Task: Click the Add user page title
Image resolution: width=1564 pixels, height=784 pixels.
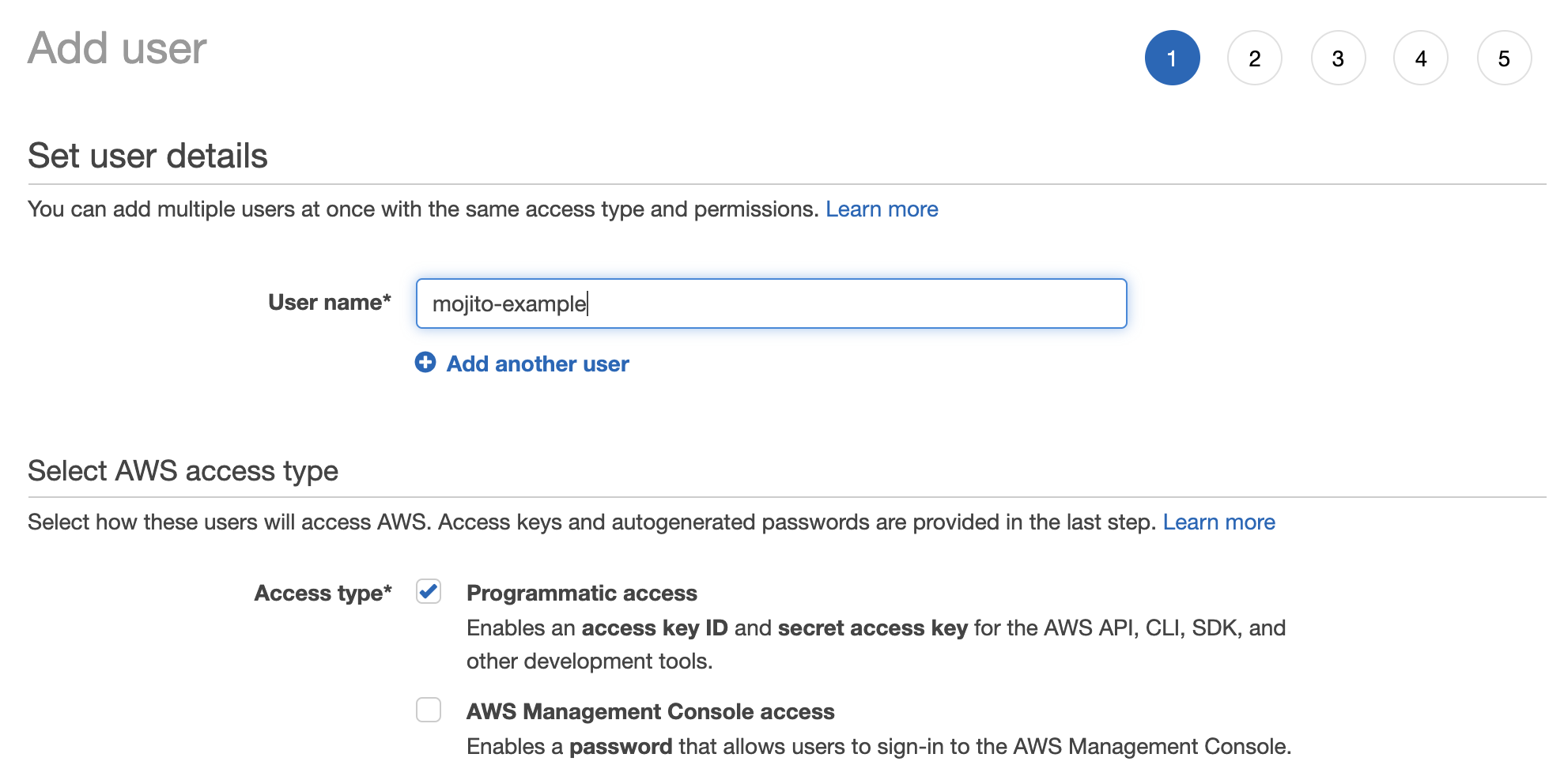Action: pos(115,49)
